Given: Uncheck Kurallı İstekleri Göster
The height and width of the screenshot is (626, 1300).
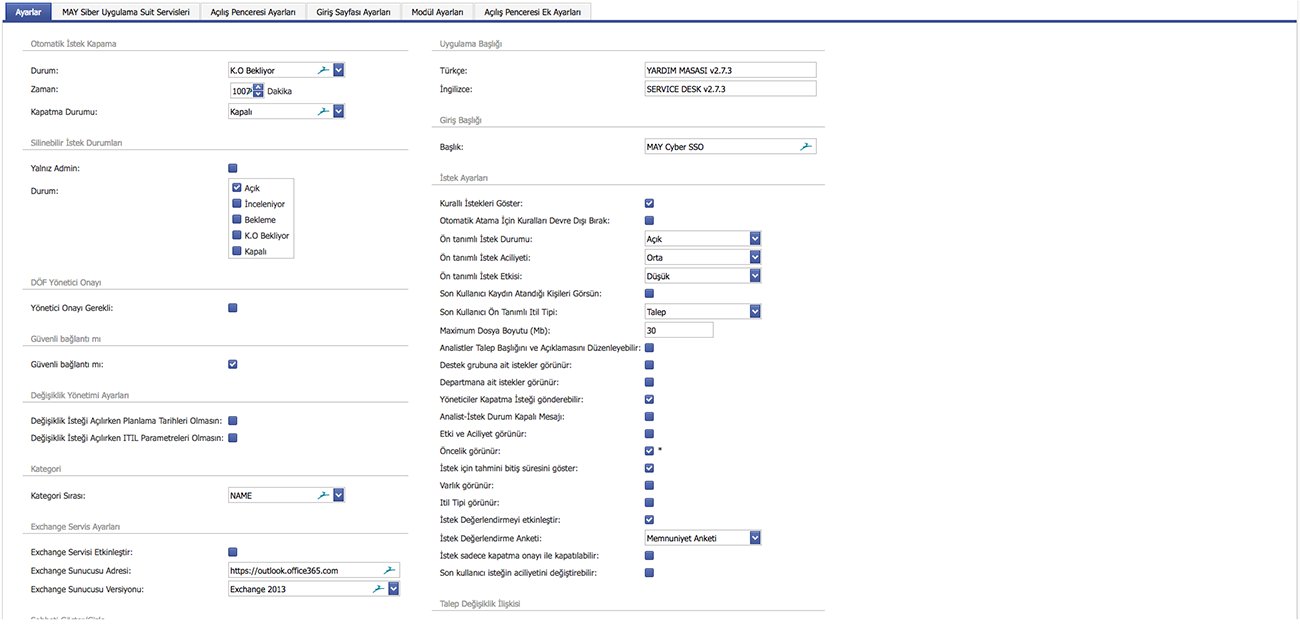Looking at the screenshot, I should pos(650,203).
